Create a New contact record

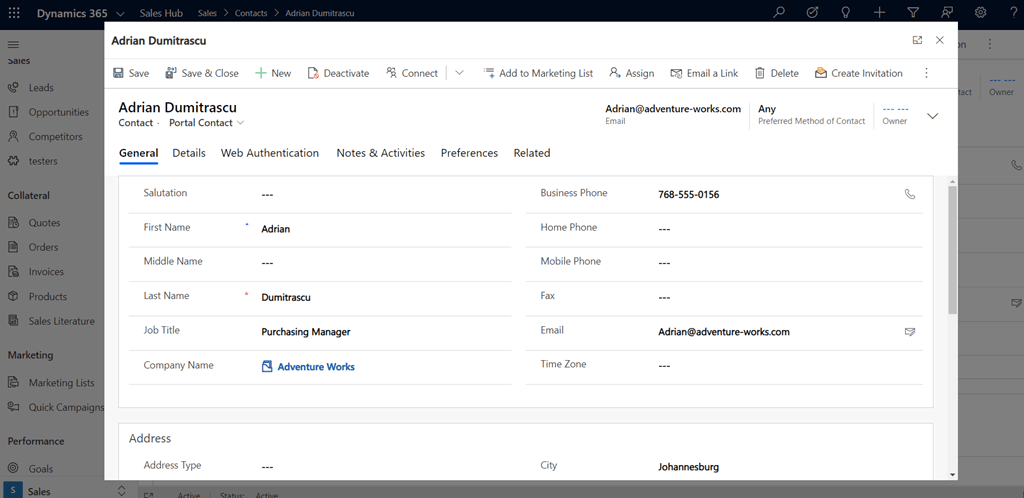[273, 73]
